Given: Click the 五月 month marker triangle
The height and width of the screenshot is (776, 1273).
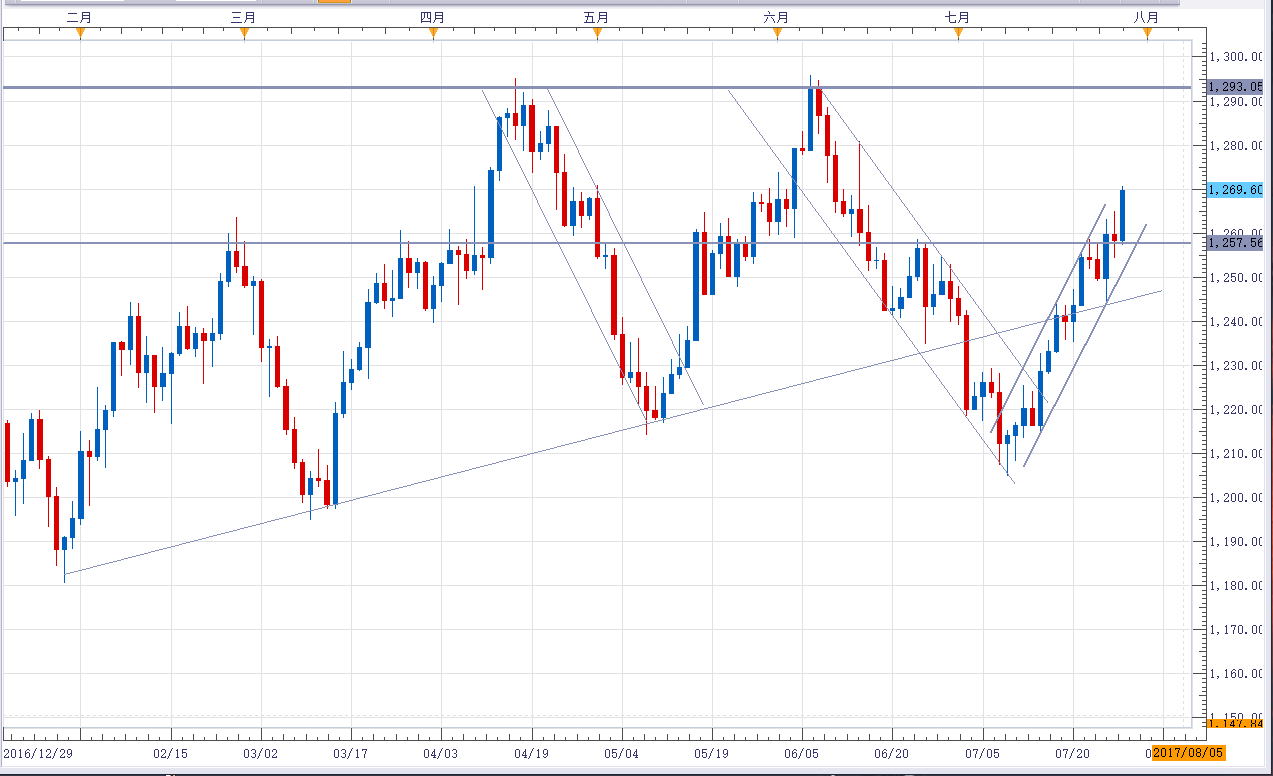Looking at the screenshot, I should 597,34.
